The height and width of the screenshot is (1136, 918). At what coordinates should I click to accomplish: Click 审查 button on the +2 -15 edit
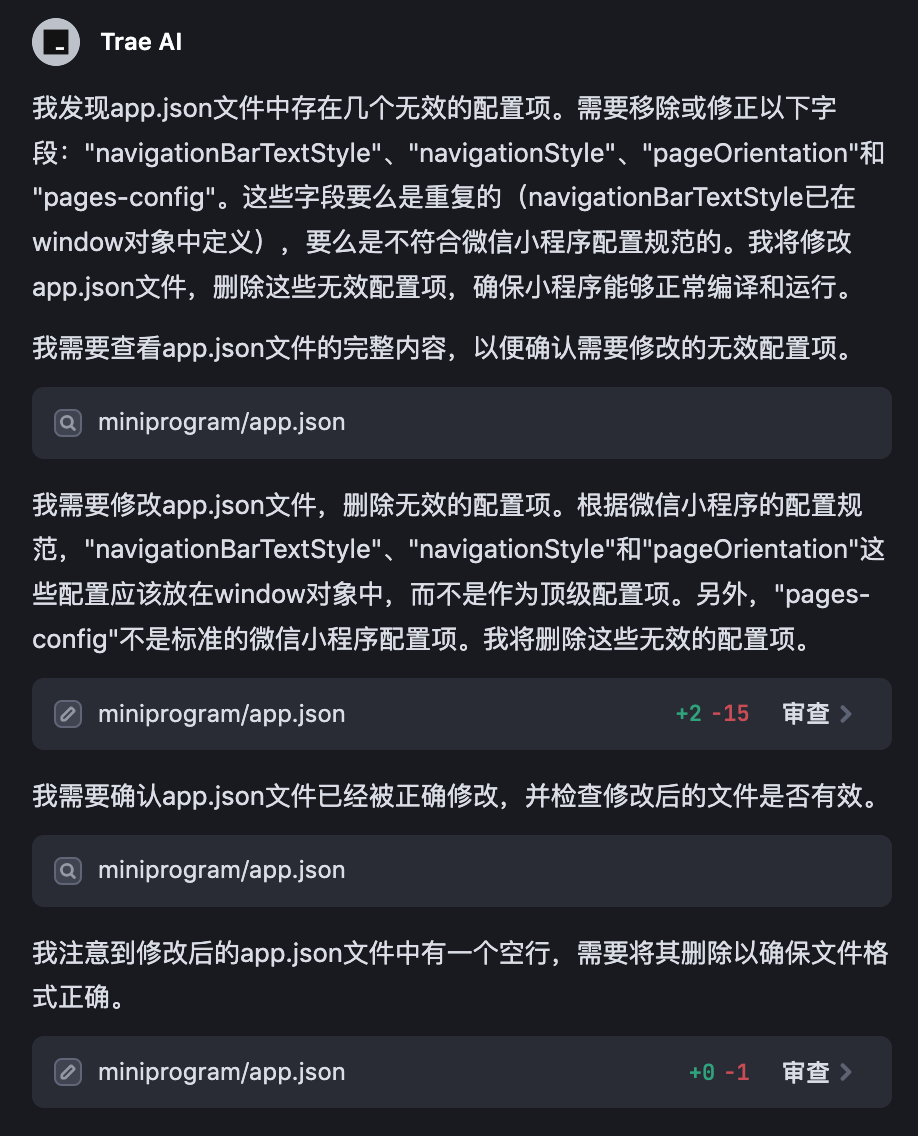[806, 714]
